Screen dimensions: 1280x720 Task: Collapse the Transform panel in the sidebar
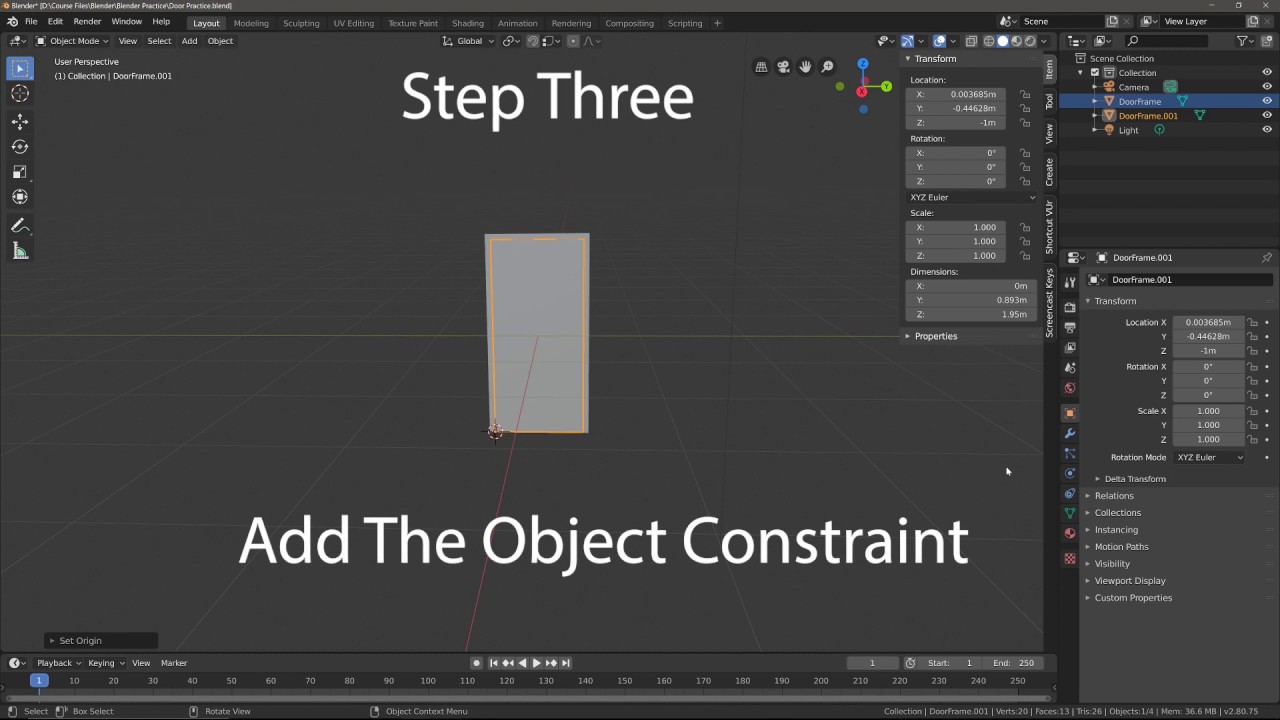[934, 58]
